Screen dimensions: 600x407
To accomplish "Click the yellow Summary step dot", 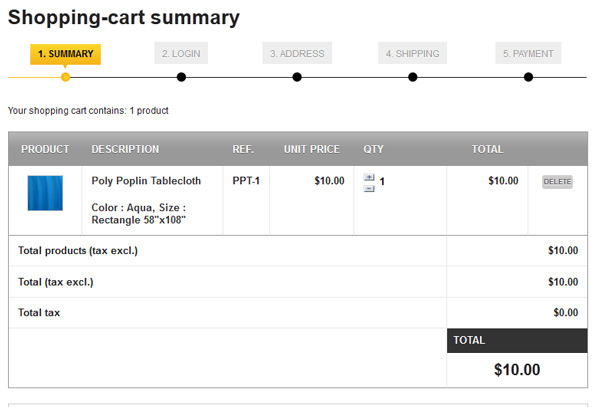I will [65, 77].
